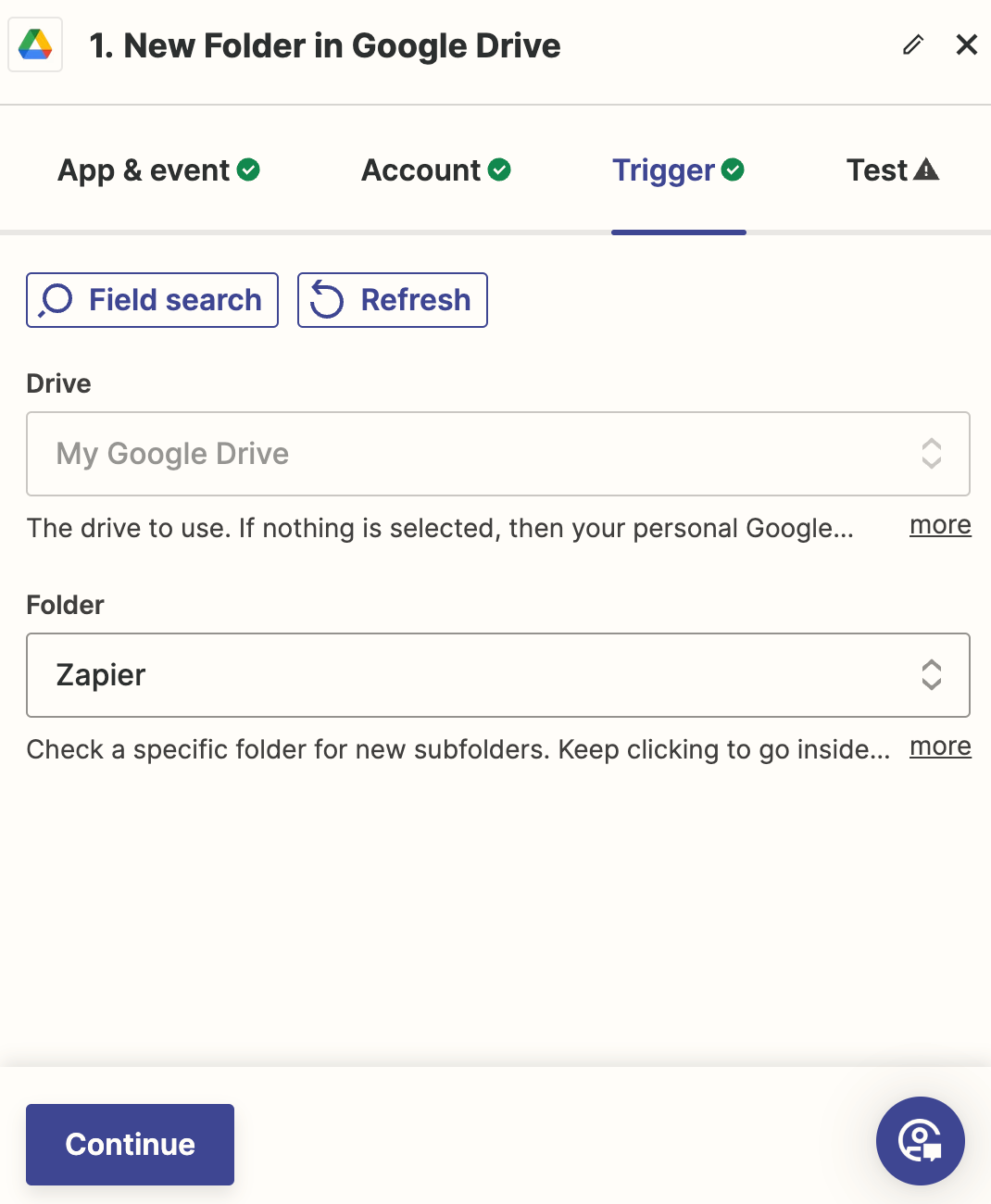The image size is (991, 1204).
Task: Switch to the Account tab
Action: 436,170
